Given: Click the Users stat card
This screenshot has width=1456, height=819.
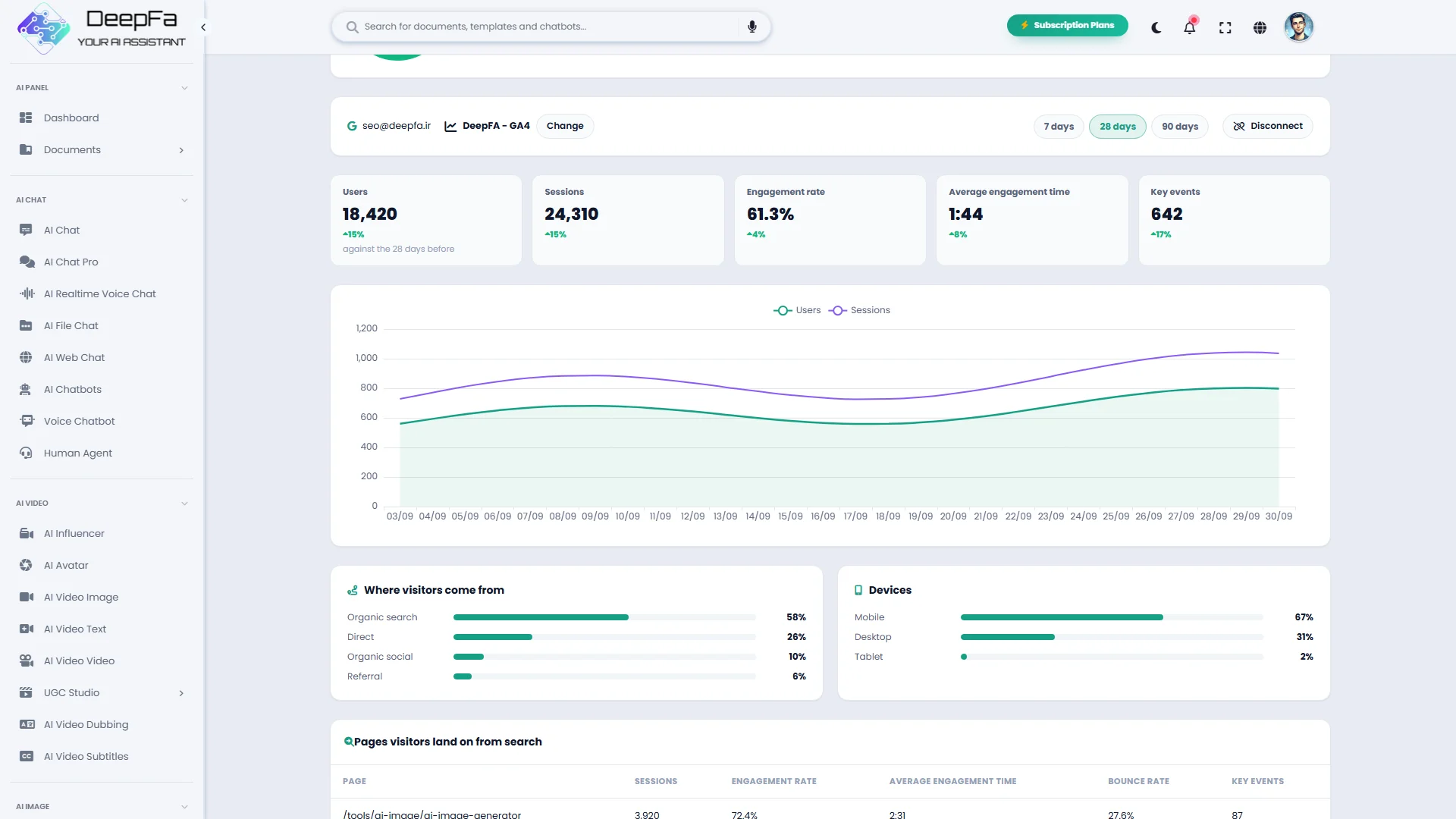Looking at the screenshot, I should 426,220.
